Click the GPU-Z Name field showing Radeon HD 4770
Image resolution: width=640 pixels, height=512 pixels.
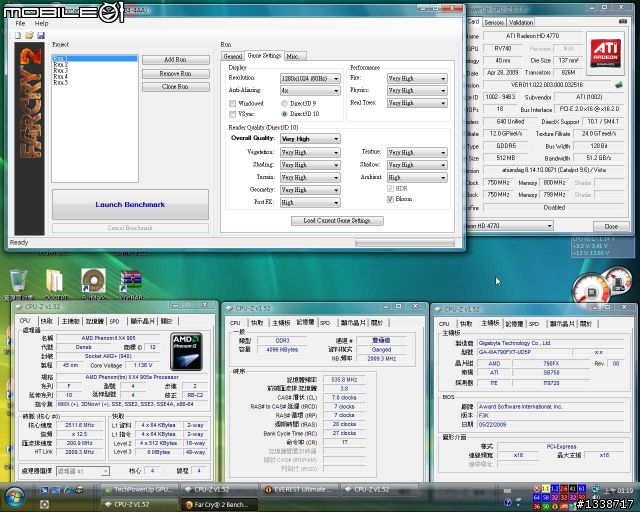tap(532, 36)
